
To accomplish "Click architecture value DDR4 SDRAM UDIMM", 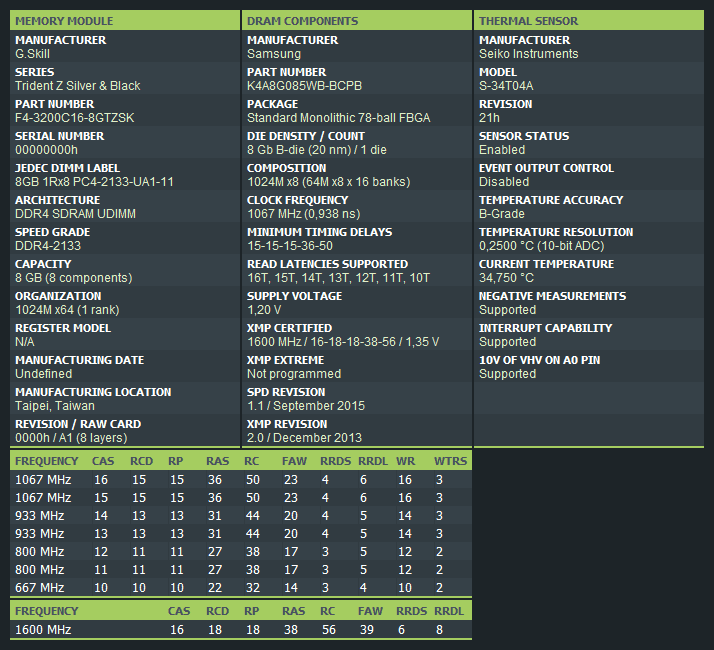I will tap(75, 214).
